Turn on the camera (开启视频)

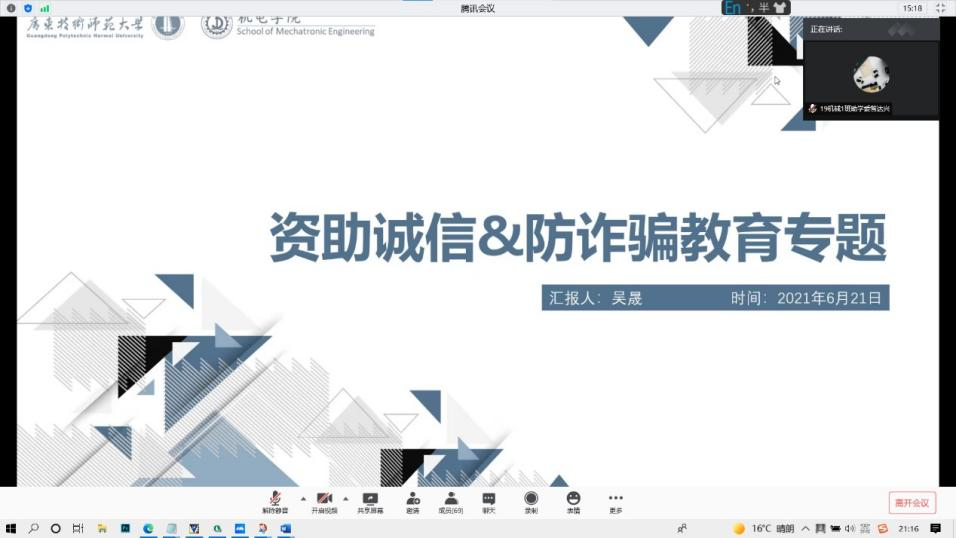click(324, 501)
